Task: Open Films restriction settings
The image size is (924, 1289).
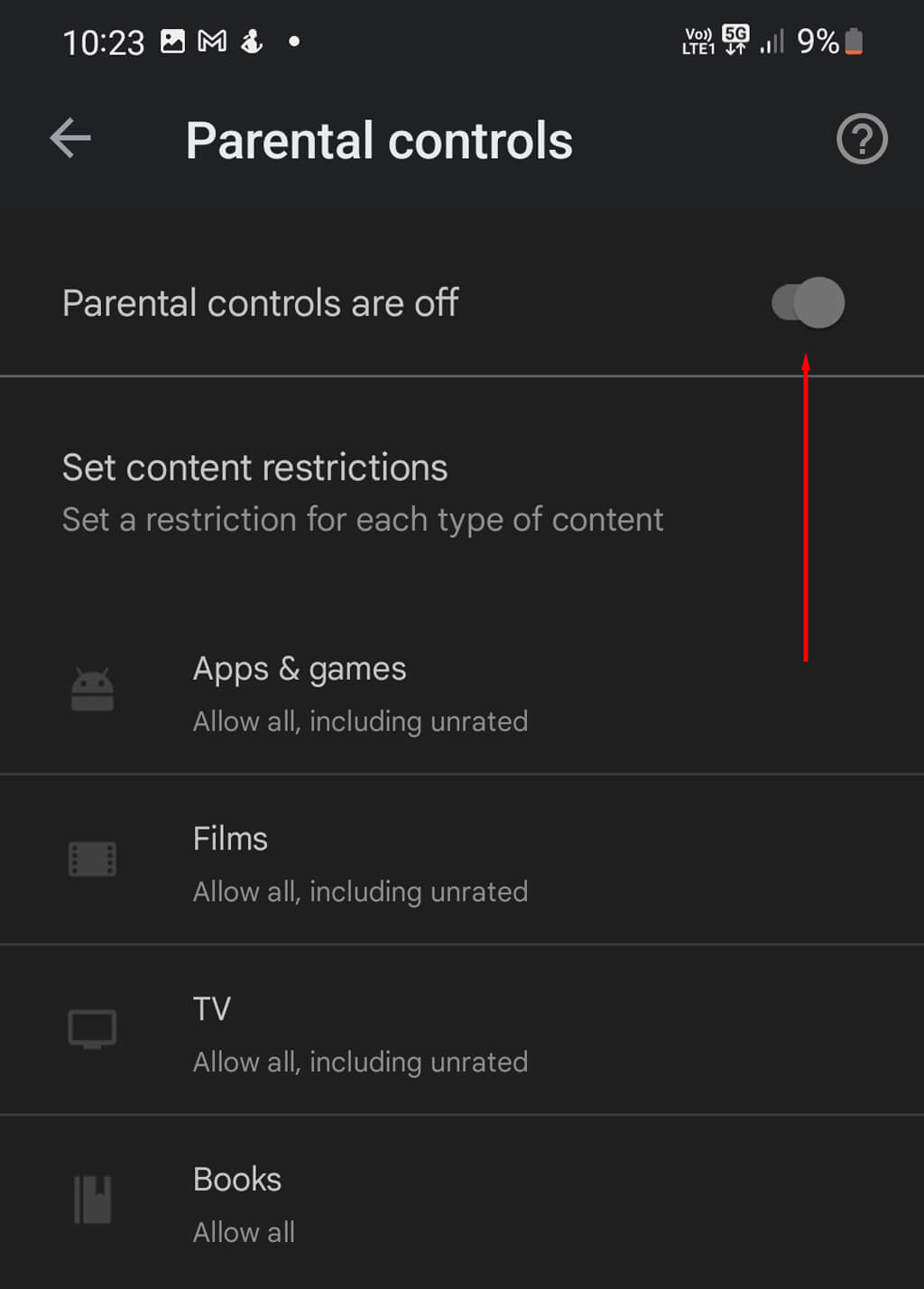Action: (x=462, y=860)
